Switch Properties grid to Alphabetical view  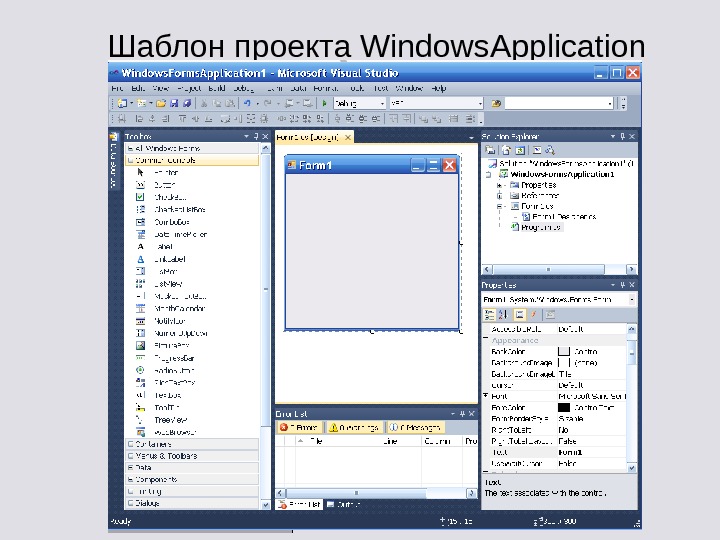coord(503,315)
